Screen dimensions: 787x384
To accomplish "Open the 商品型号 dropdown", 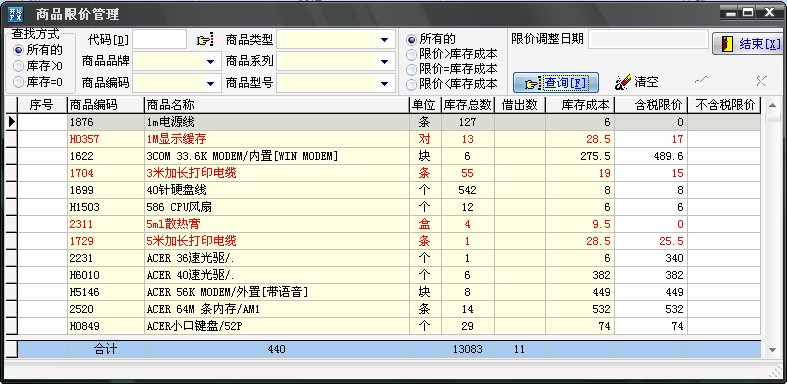I will click(384, 83).
